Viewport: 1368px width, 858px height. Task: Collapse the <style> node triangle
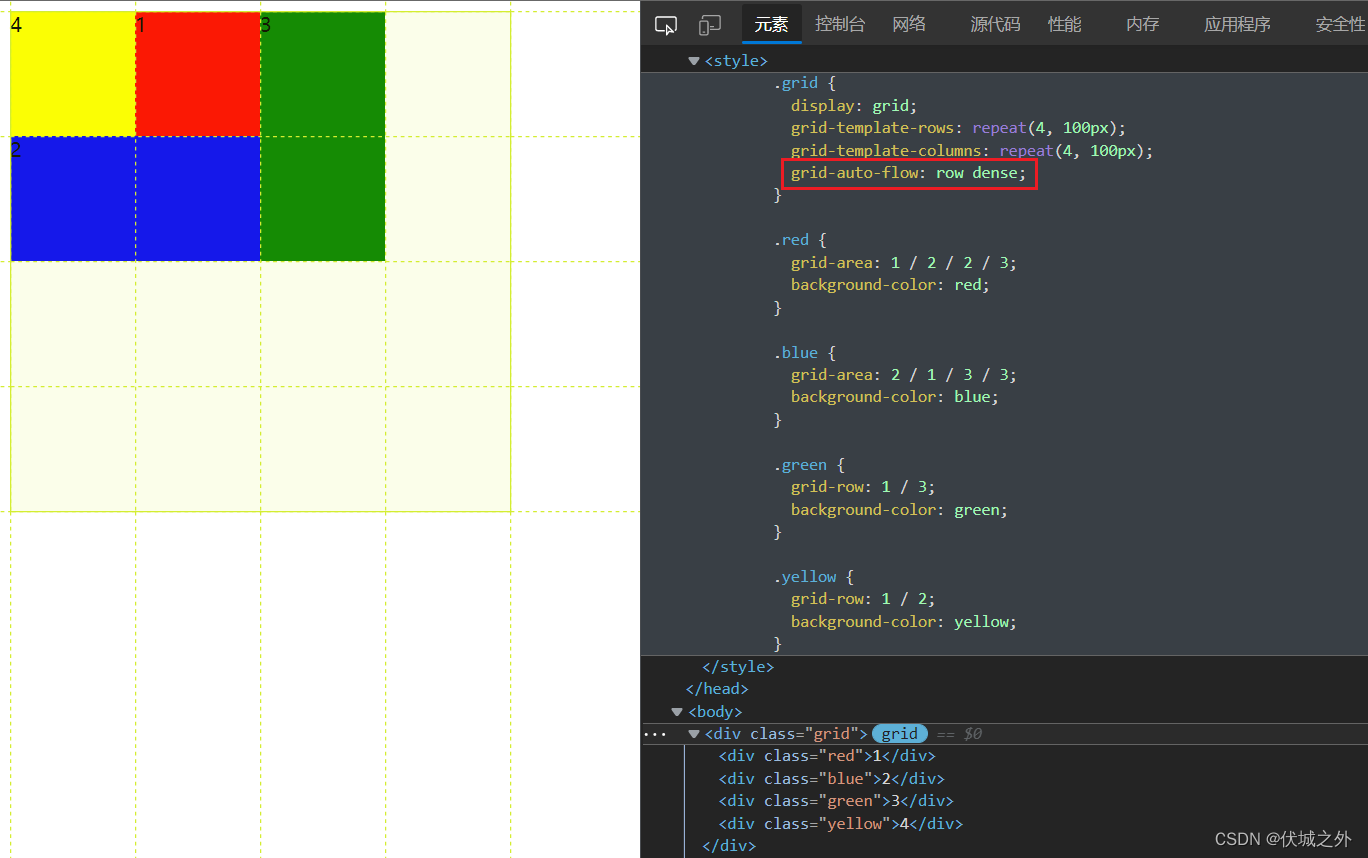click(694, 61)
